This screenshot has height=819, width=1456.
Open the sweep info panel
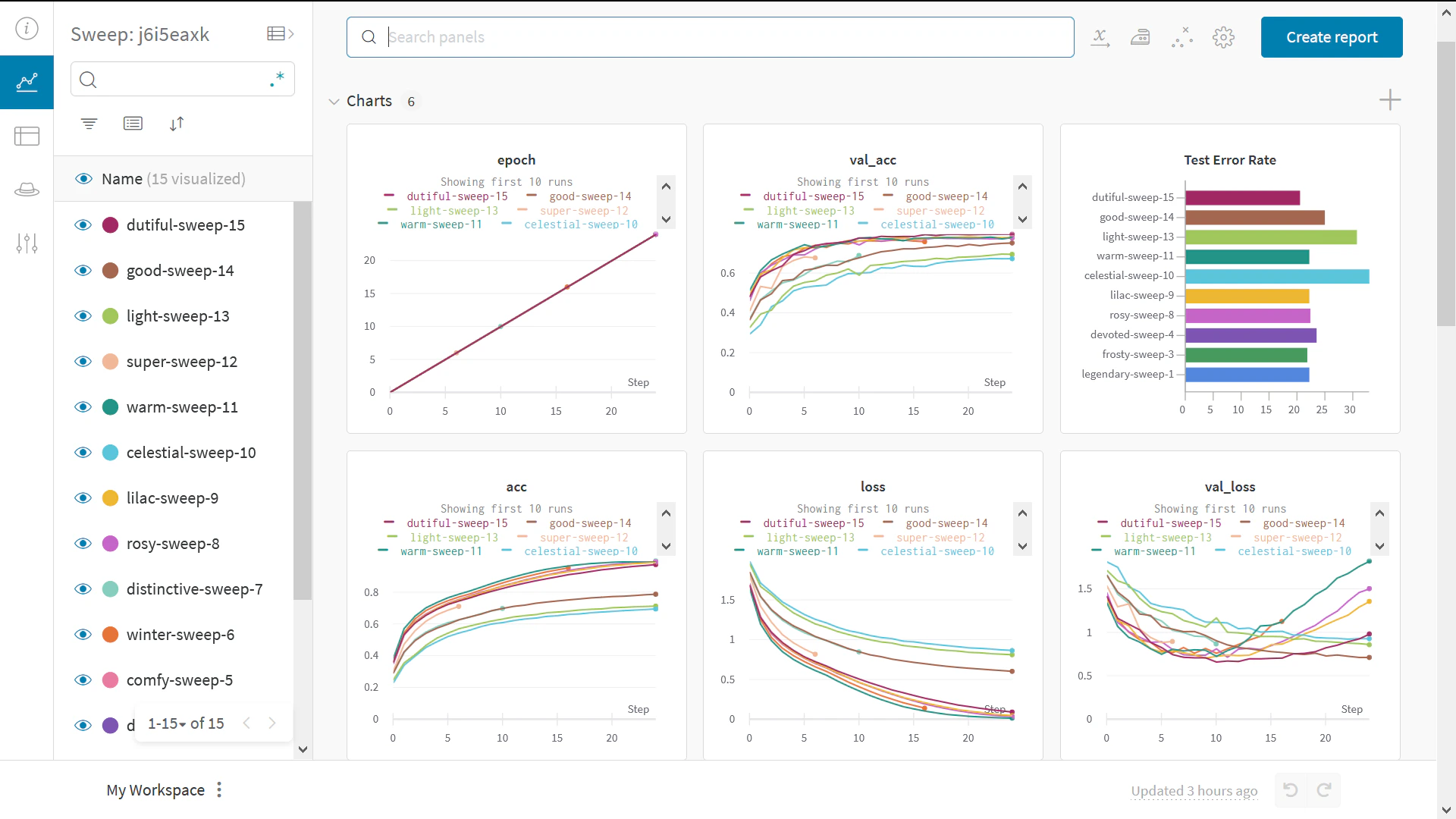pyautogui.click(x=27, y=27)
